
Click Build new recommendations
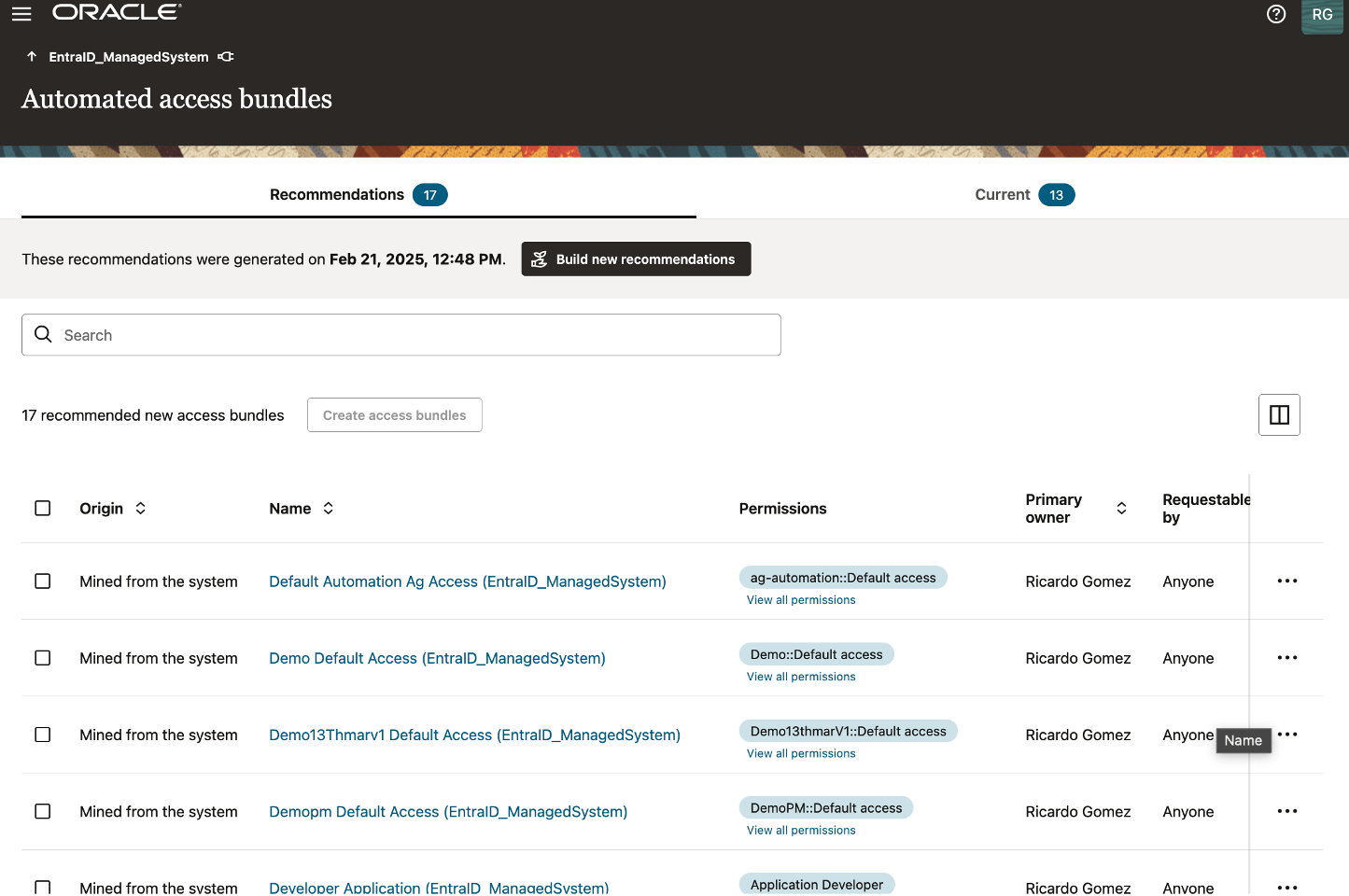(x=636, y=259)
